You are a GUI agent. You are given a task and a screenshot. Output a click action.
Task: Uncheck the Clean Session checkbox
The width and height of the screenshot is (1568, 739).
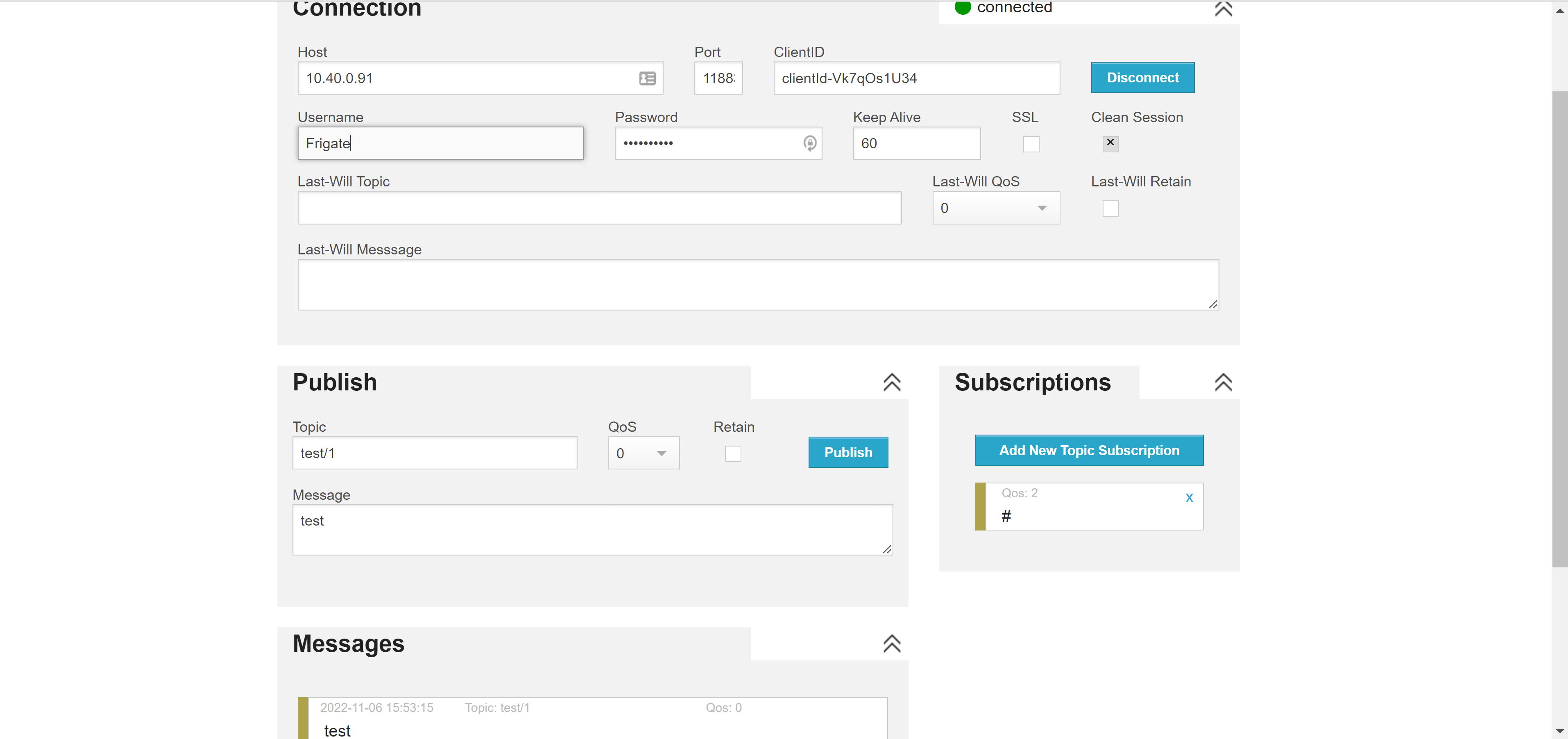pyautogui.click(x=1110, y=143)
